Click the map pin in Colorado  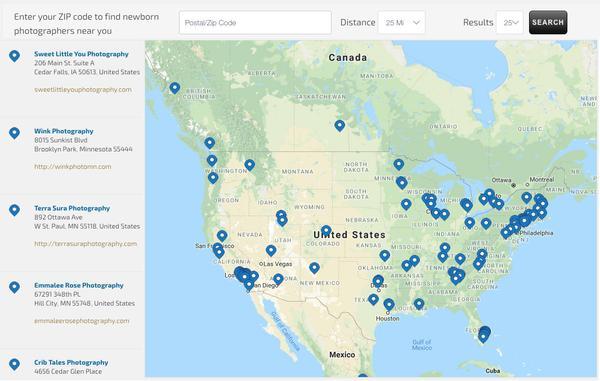point(326,230)
